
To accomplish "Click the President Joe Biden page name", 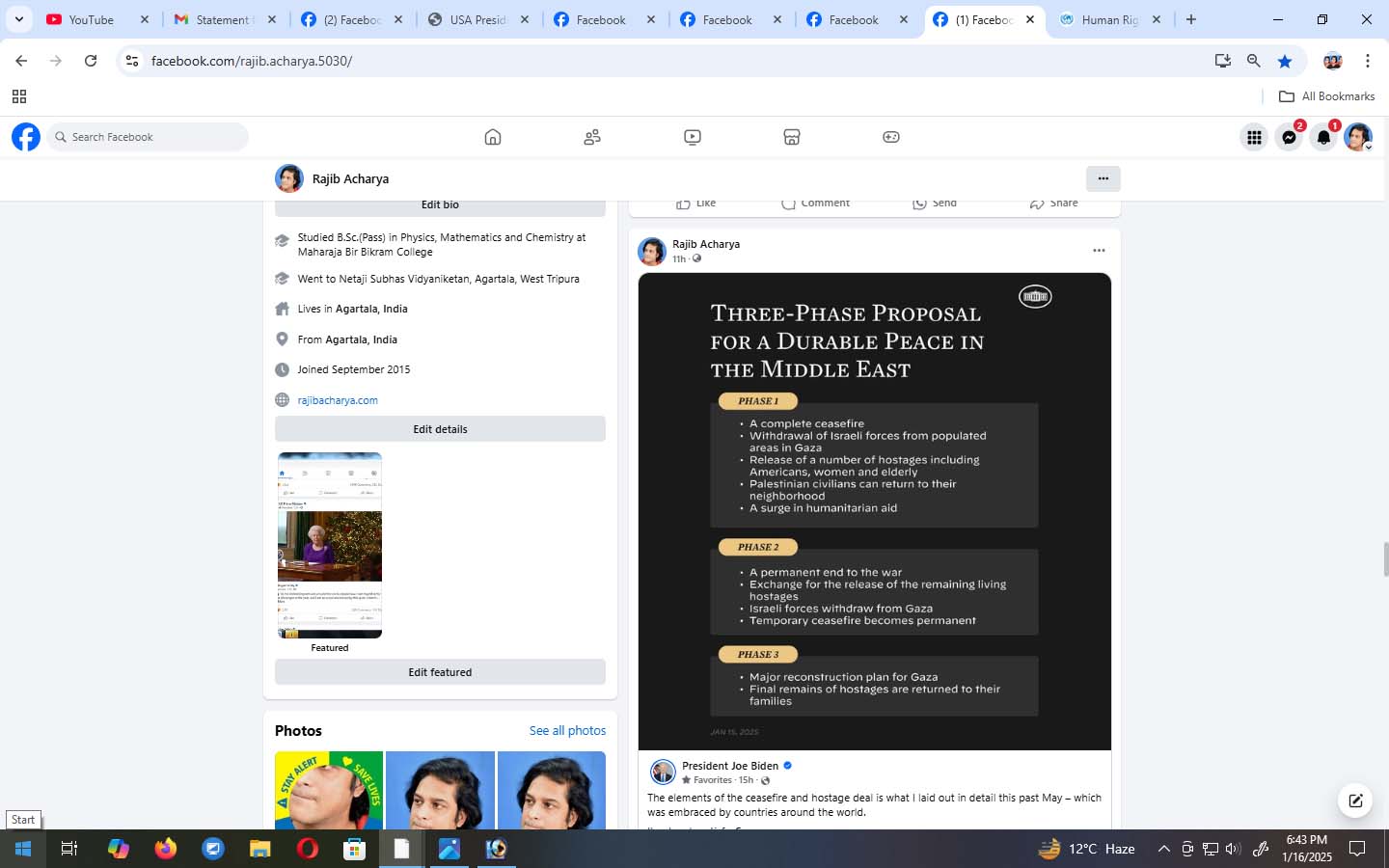I will coord(730,766).
